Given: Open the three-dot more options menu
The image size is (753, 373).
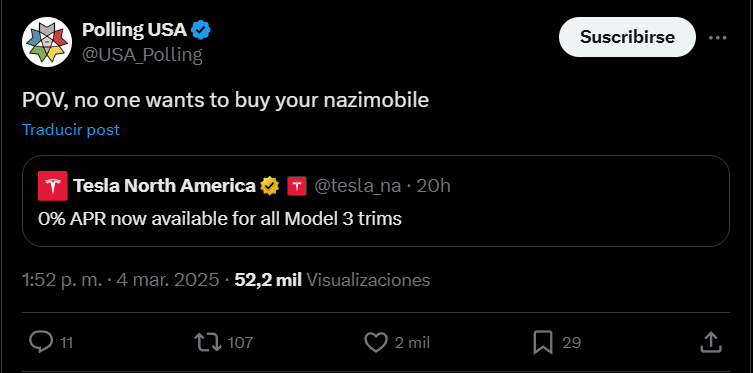Looking at the screenshot, I should (x=717, y=37).
